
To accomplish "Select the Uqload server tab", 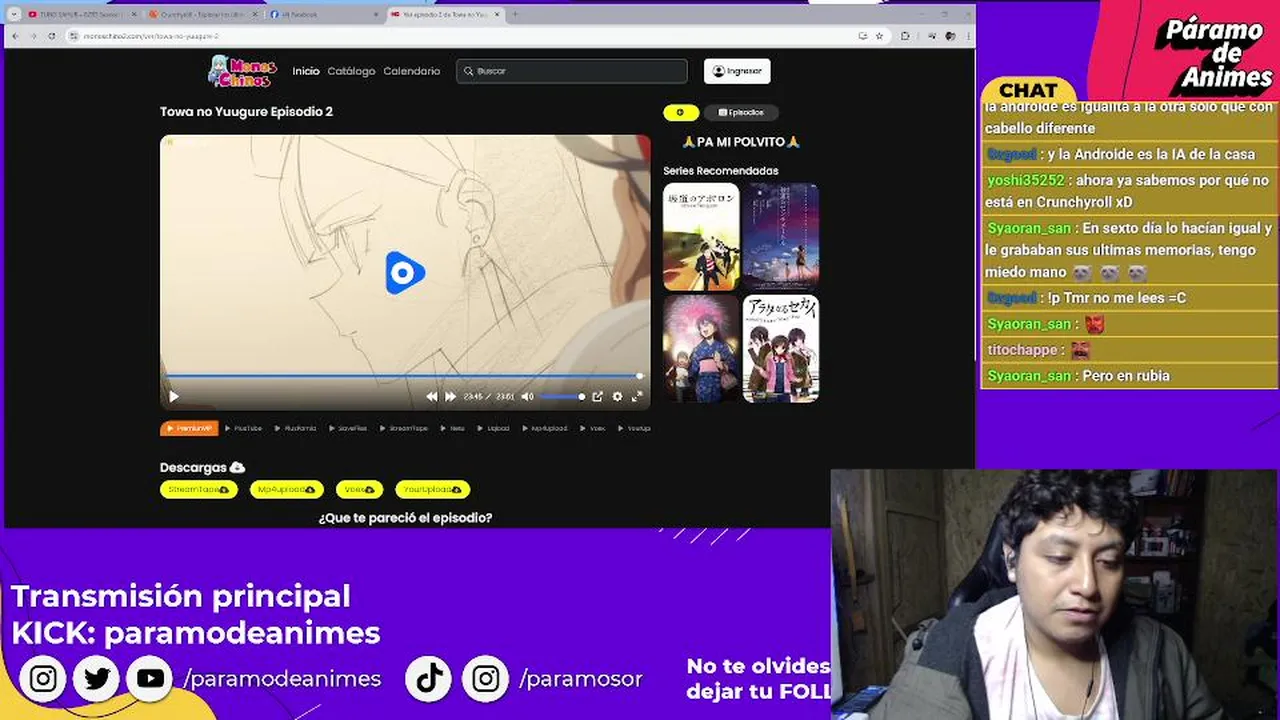I will [x=494, y=428].
